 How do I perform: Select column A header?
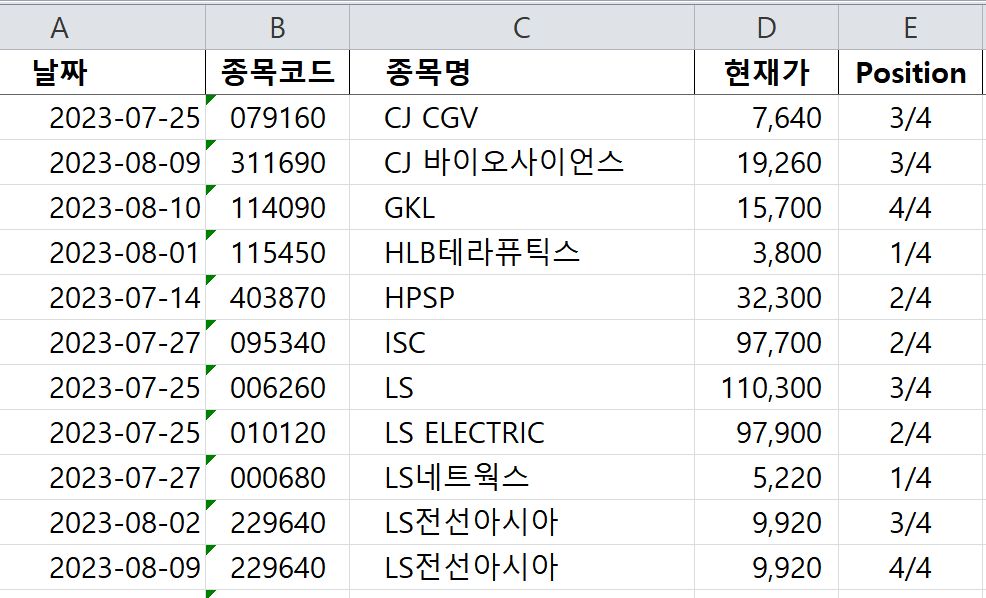(x=102, y=27)
